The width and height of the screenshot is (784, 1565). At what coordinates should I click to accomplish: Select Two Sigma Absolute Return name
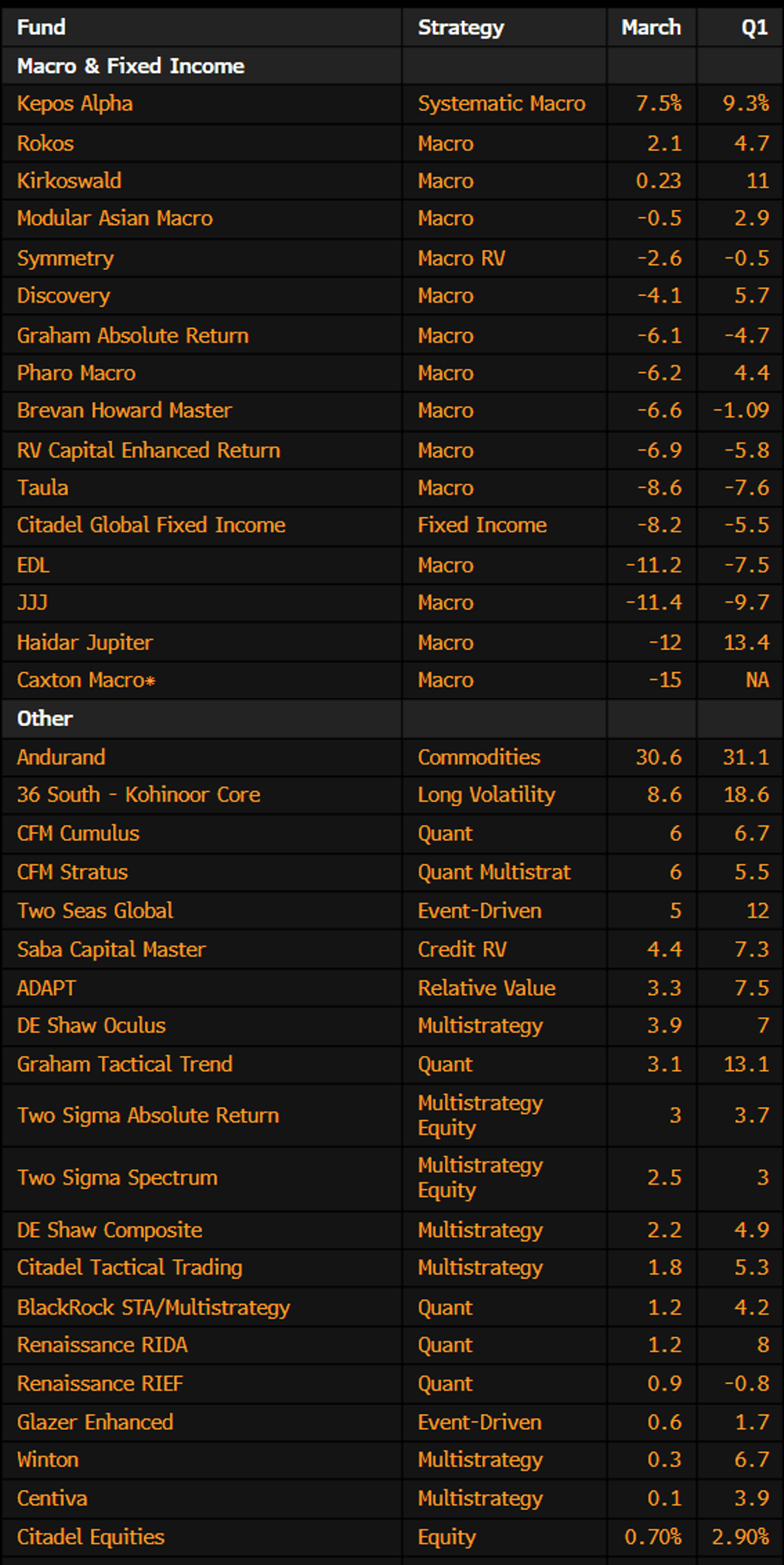point(148,1115)
